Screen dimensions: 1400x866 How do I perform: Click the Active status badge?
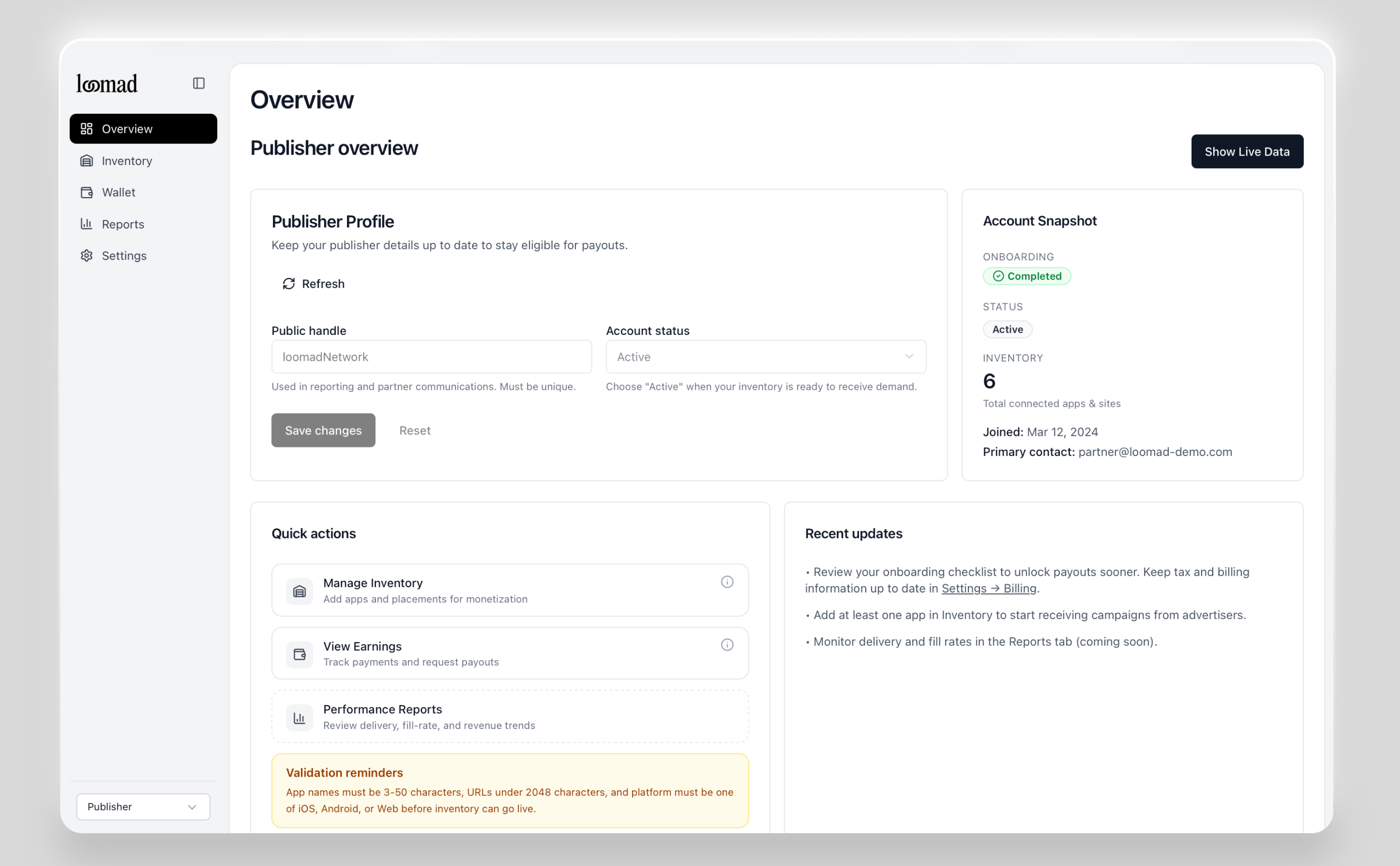pos(1006,329)
